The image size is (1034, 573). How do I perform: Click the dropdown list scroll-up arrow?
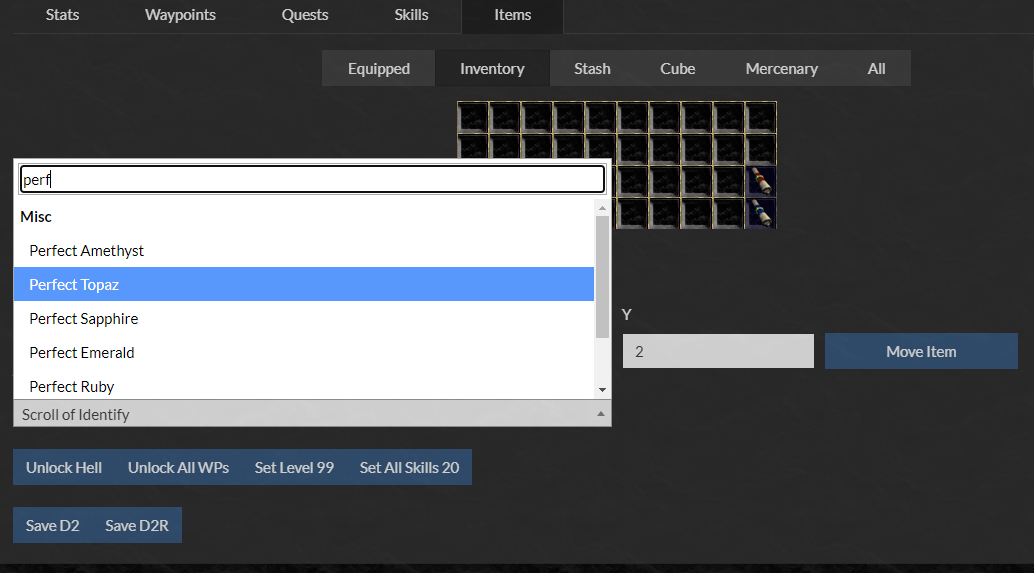click(602, 208)
